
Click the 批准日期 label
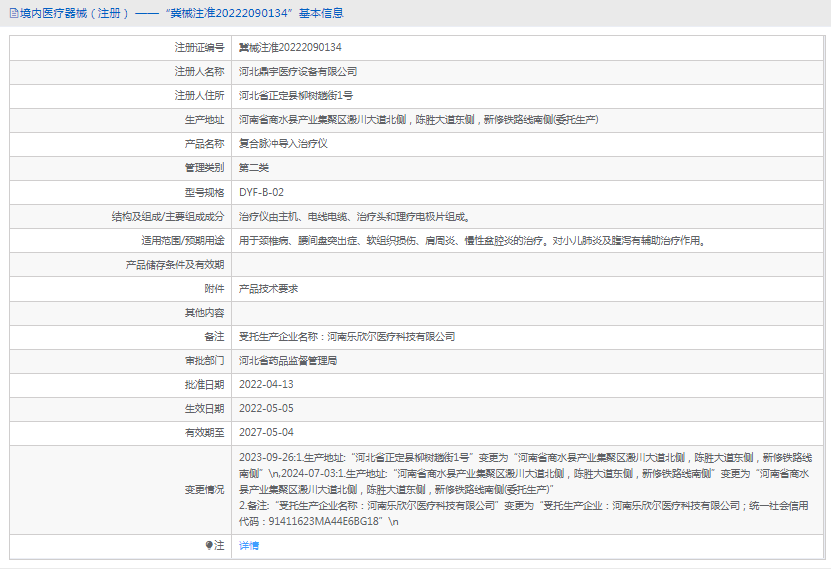tap(205, 385)
